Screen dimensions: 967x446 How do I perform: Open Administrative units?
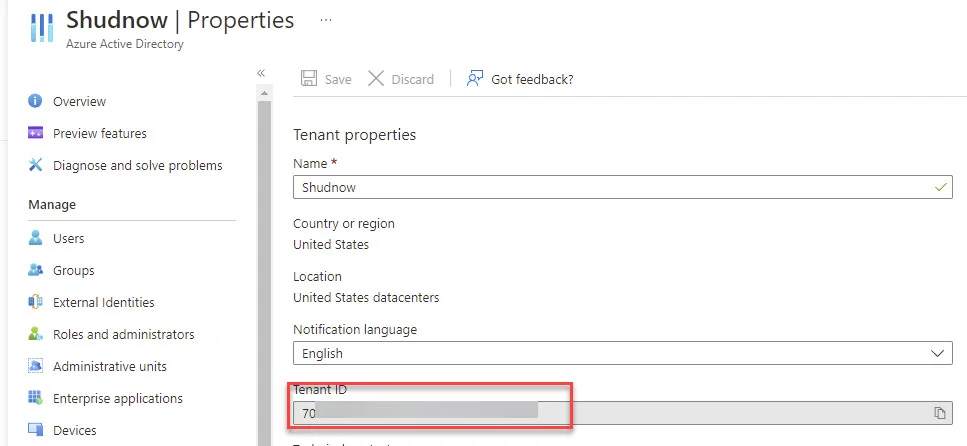(x=110, y=366)
